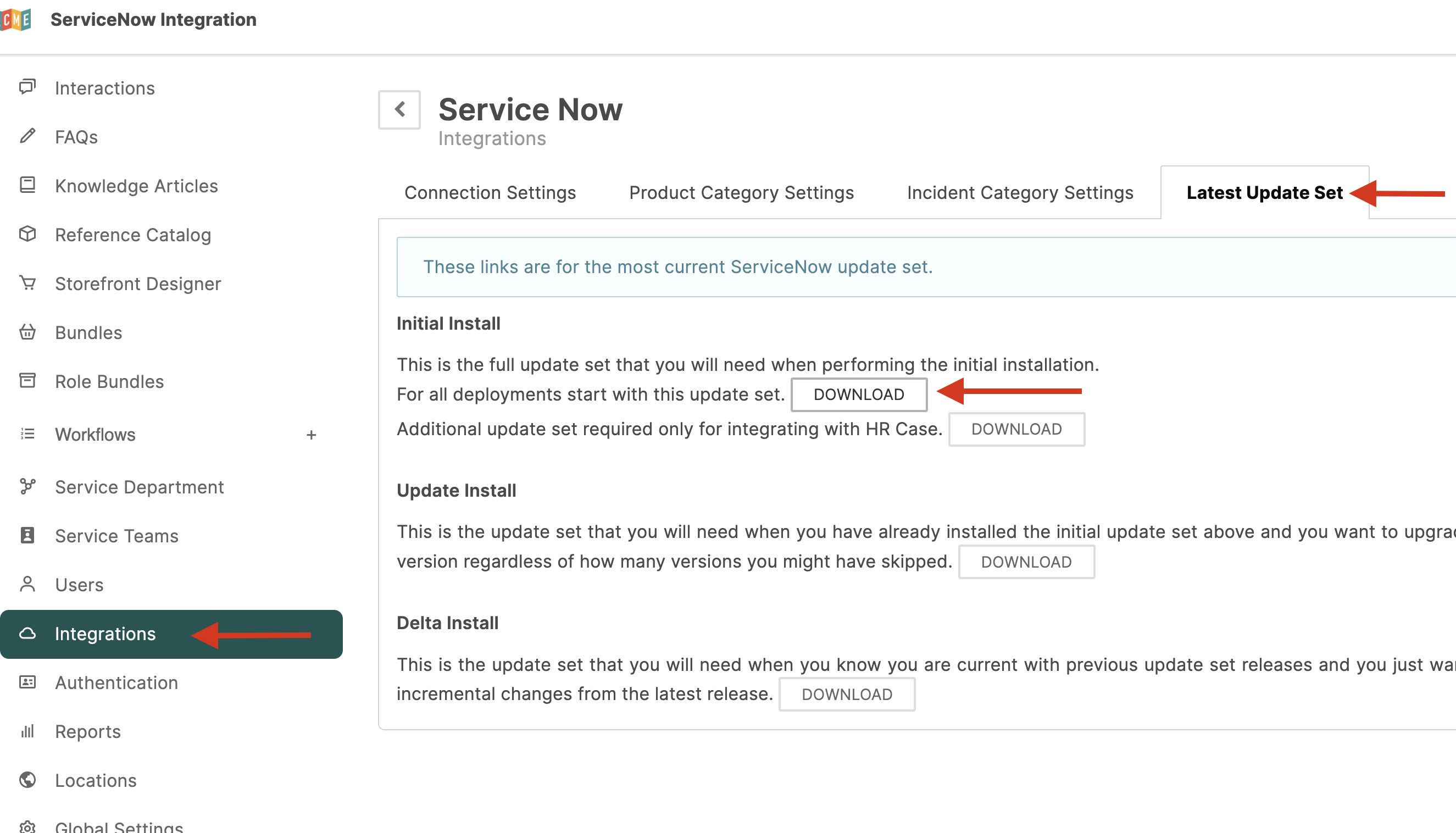The image size is (1456, 833).
Task: Select the Interactions chat icon
Action: [x=27, y=87]
